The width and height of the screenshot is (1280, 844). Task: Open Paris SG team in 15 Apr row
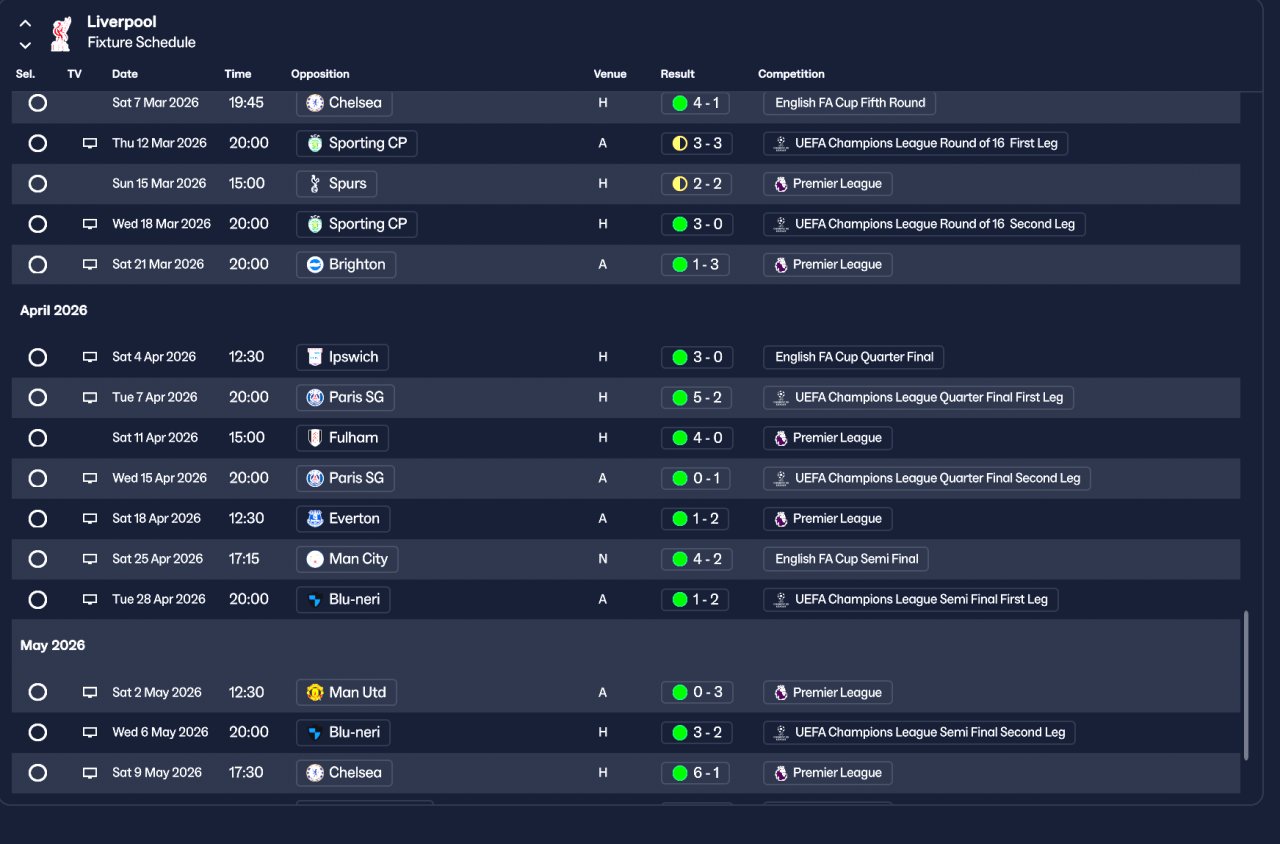pyautogui.click(x=346, y=478)
